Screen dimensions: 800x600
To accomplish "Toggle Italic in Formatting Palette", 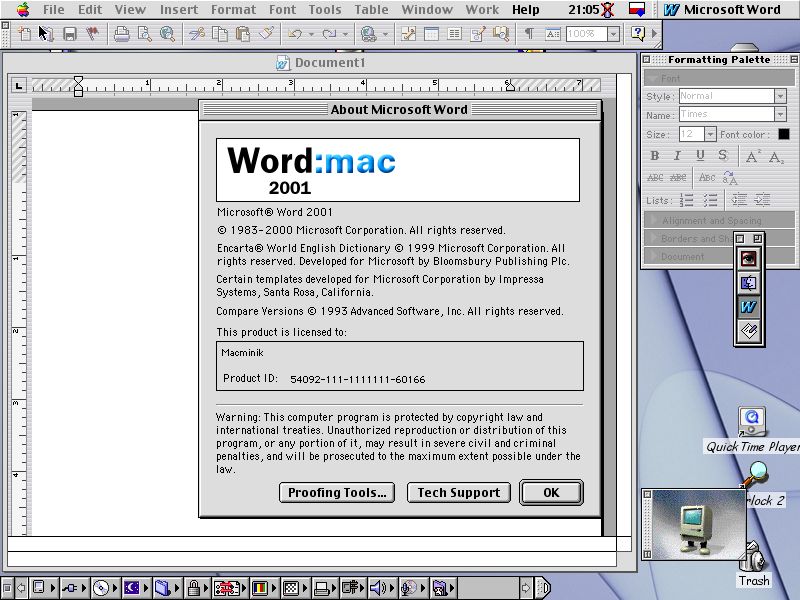I will pos(677,156).
